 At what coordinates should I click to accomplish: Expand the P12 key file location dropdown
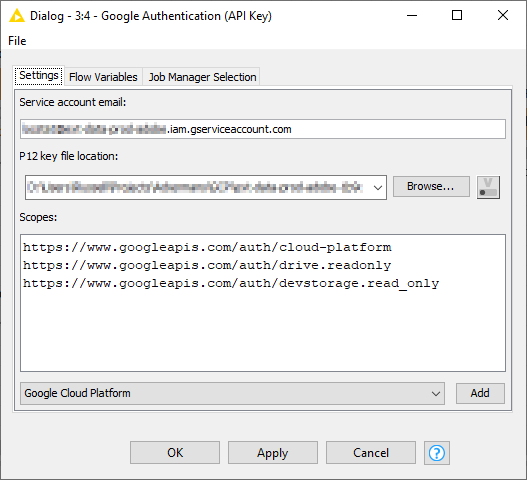pyautogui.click(x=378, y=188)
